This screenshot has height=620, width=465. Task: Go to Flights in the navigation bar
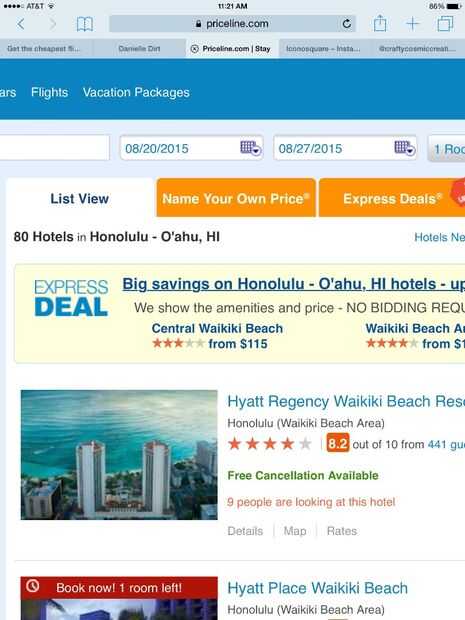pos(49,93)
